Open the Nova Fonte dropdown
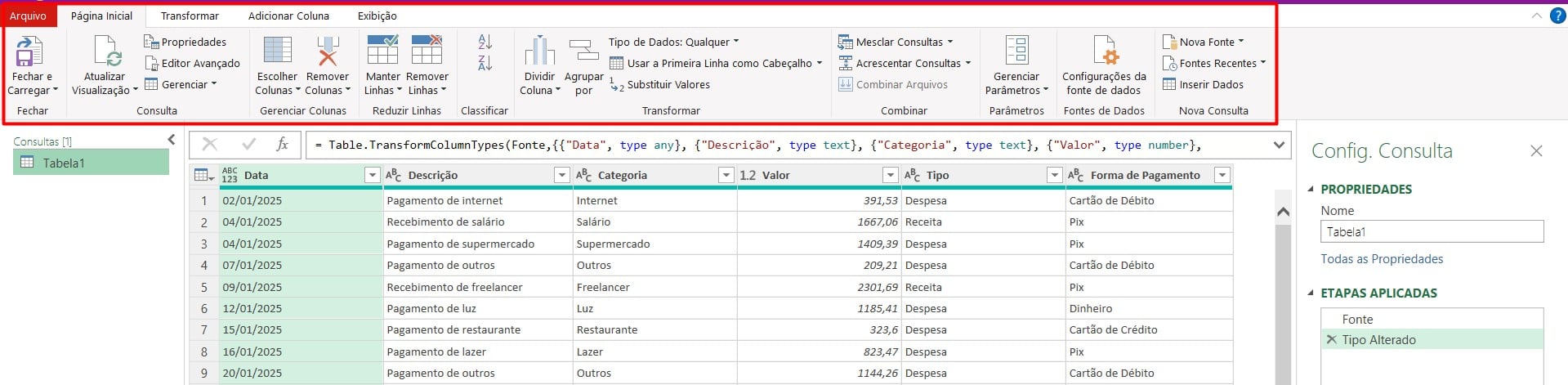This screenshot has height=385, width=1568. (1203, 42)
